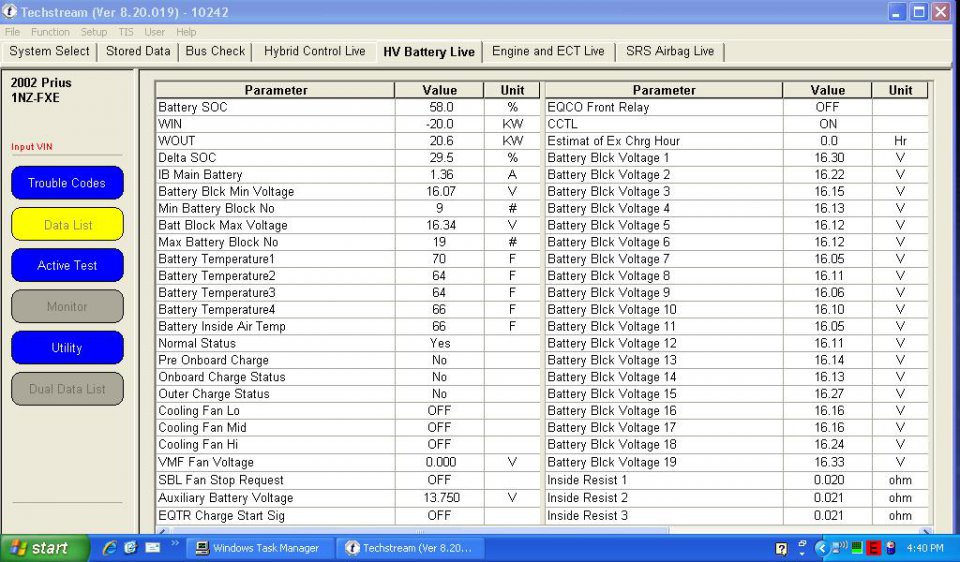Open the Help menu
This screenshot has width=960, height=562.
pyautogui.click(x=186, y=32)
